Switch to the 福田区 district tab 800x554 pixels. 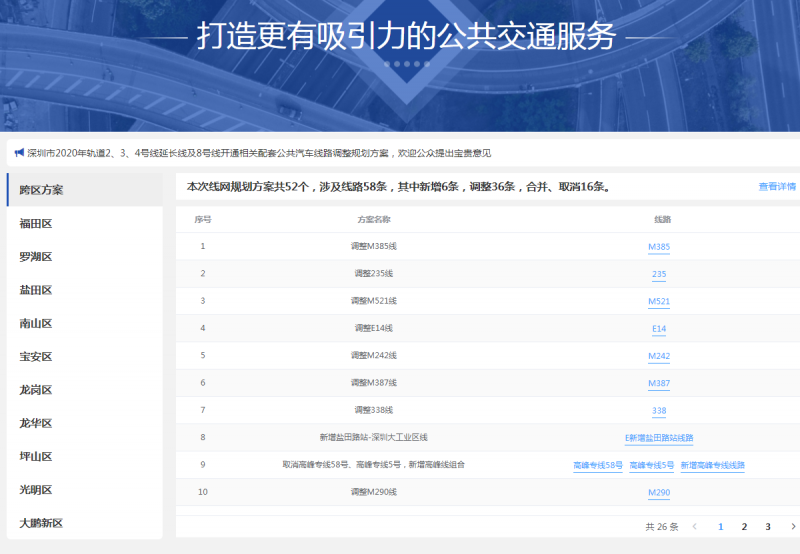pyautogui.click(x=36, y=224)
